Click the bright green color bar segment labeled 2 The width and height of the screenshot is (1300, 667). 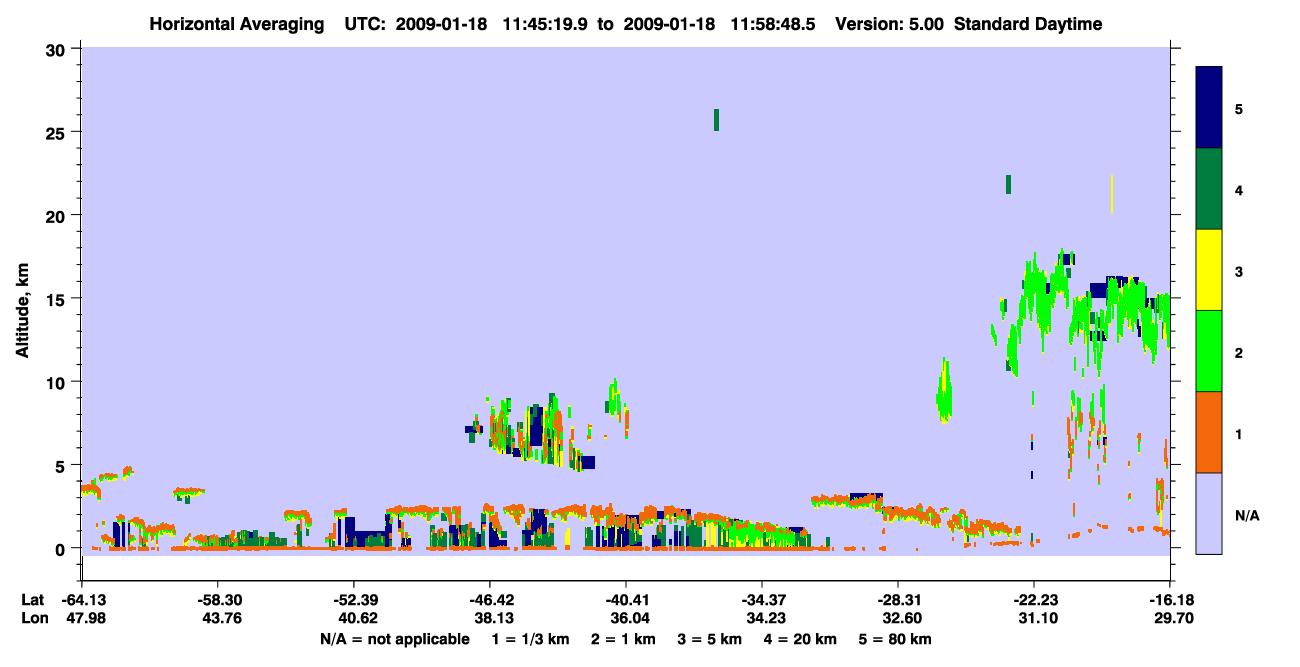pyautogui.click(x=1209, y=351)
